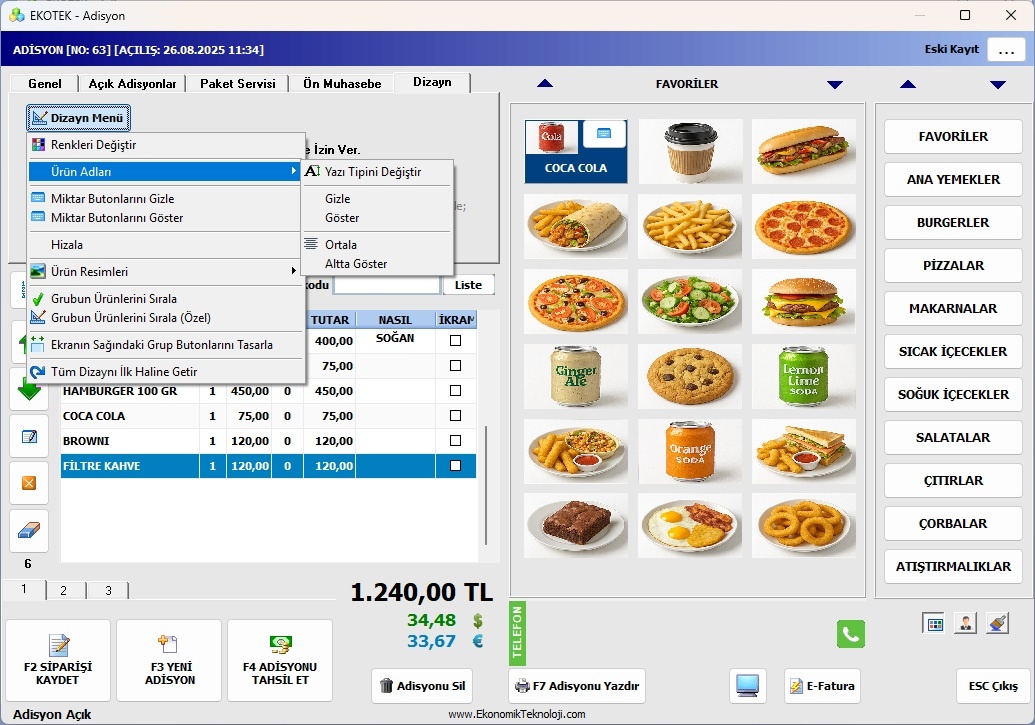Click the Liste button
1035x725 pixels.
coord(468,285)
